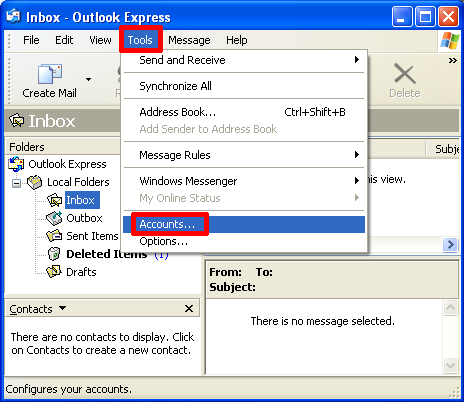Image resolution: width=464 pixels, height=402 pixels.
Task: Open the Drafts folder icon
Action: [x=54, y=272]
